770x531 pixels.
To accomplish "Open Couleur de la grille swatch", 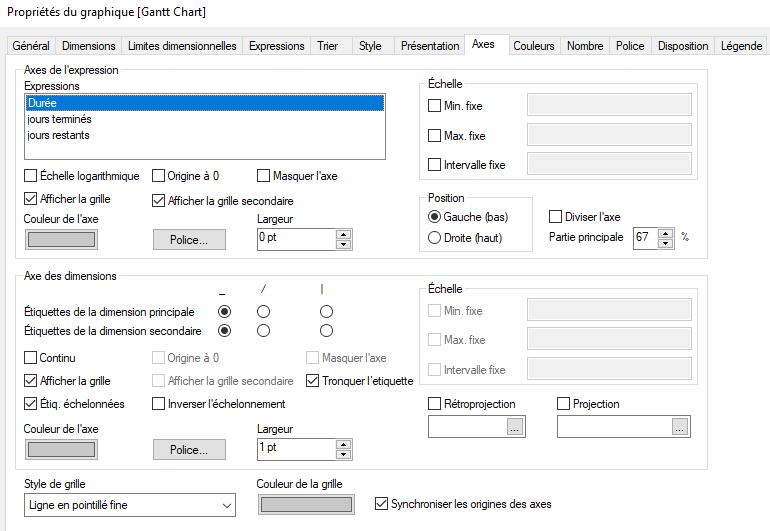I will [x=306, y=504].
